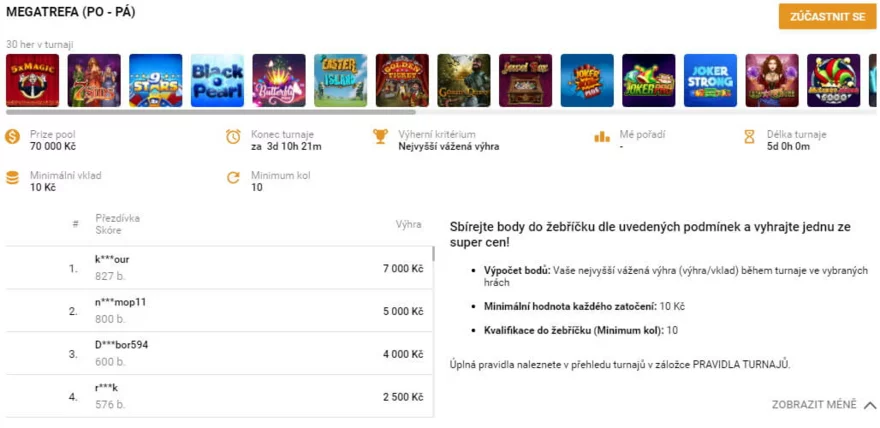Open the Butterfly game icon

(x=279, y=81)
